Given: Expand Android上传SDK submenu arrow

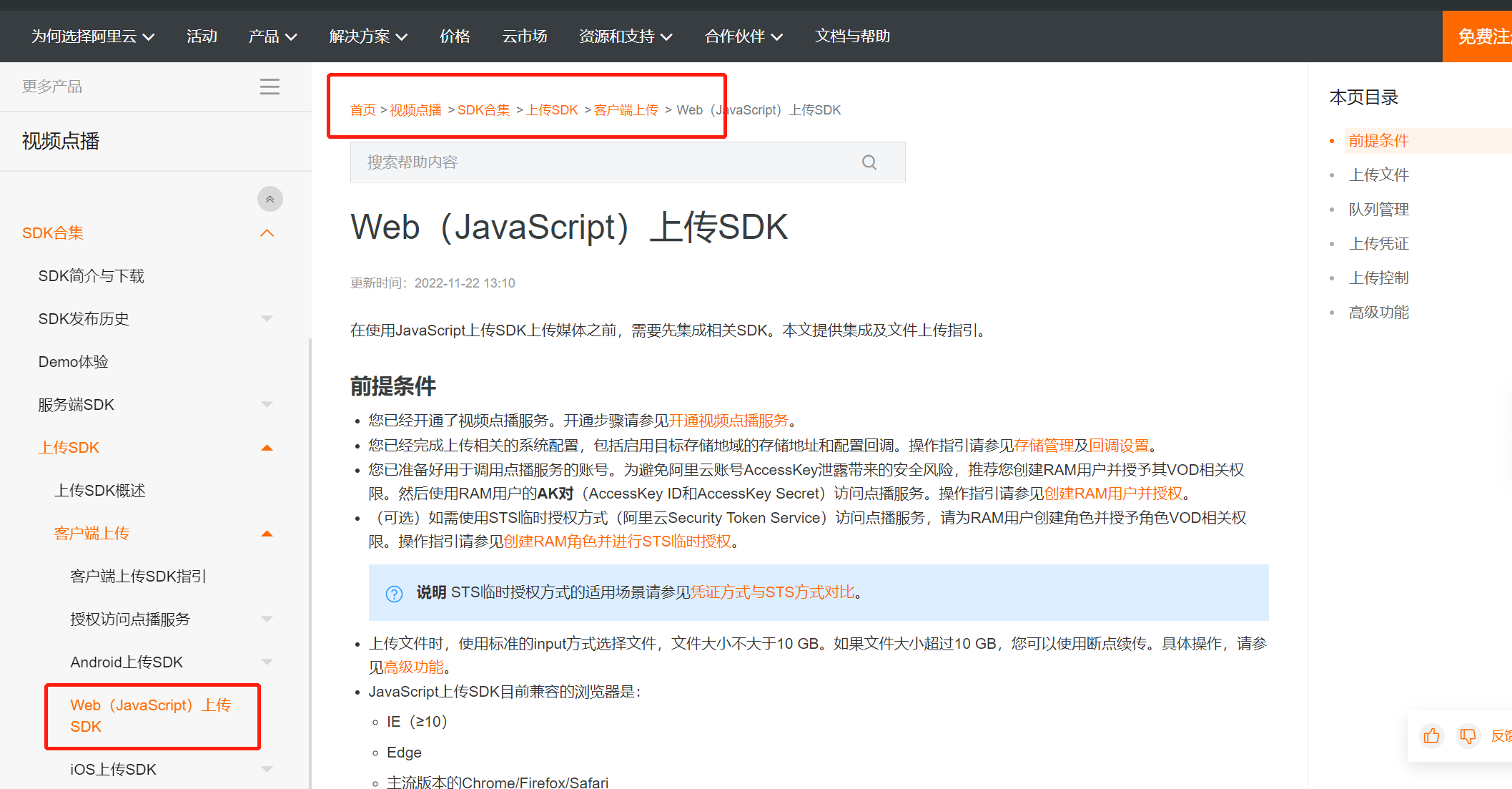Looking at the screenshot, I should pyautogui.click(x=267, y=662).
